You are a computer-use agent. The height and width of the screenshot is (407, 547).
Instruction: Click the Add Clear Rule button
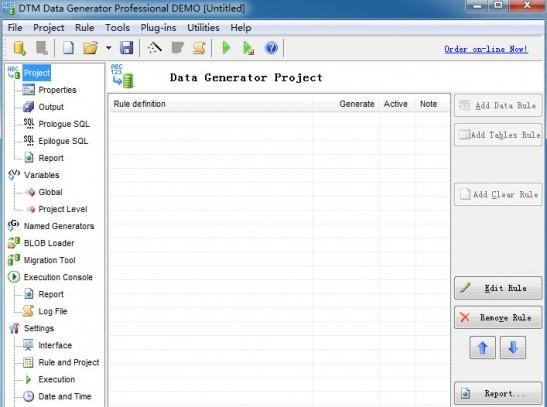(498, 195)
